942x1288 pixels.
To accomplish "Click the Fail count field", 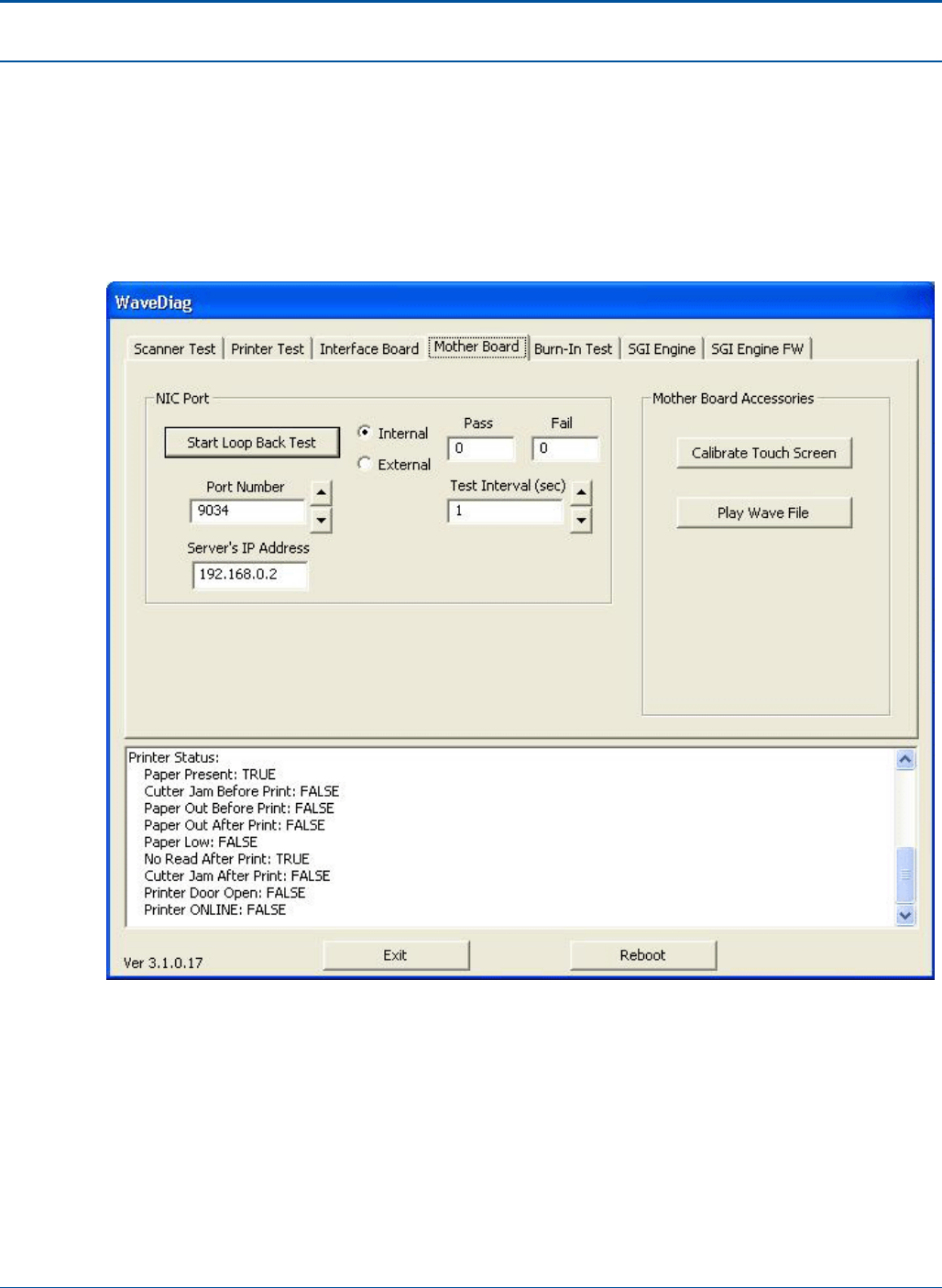I will coord(565,449).
